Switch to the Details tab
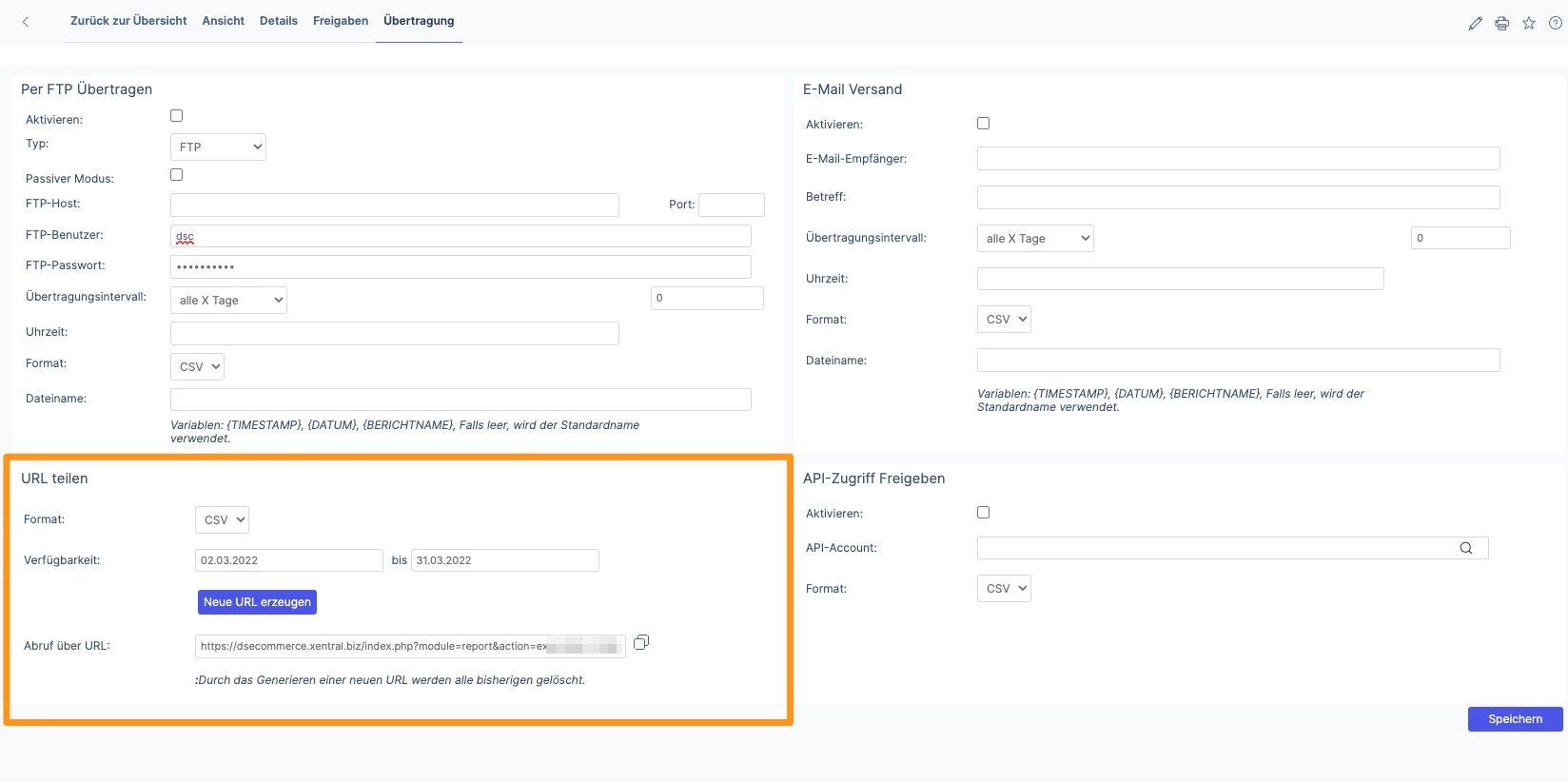 click(x=279, y=21)
